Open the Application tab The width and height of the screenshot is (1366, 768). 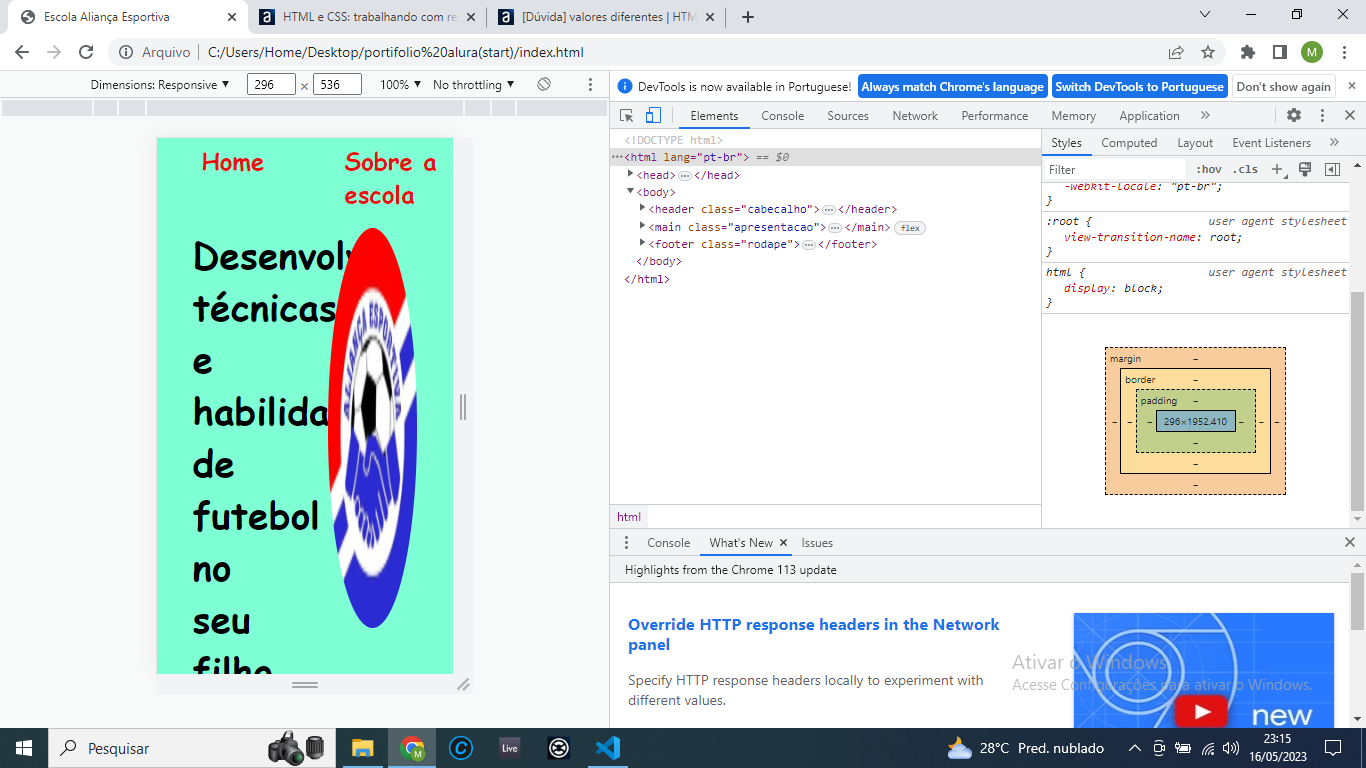1149,116
